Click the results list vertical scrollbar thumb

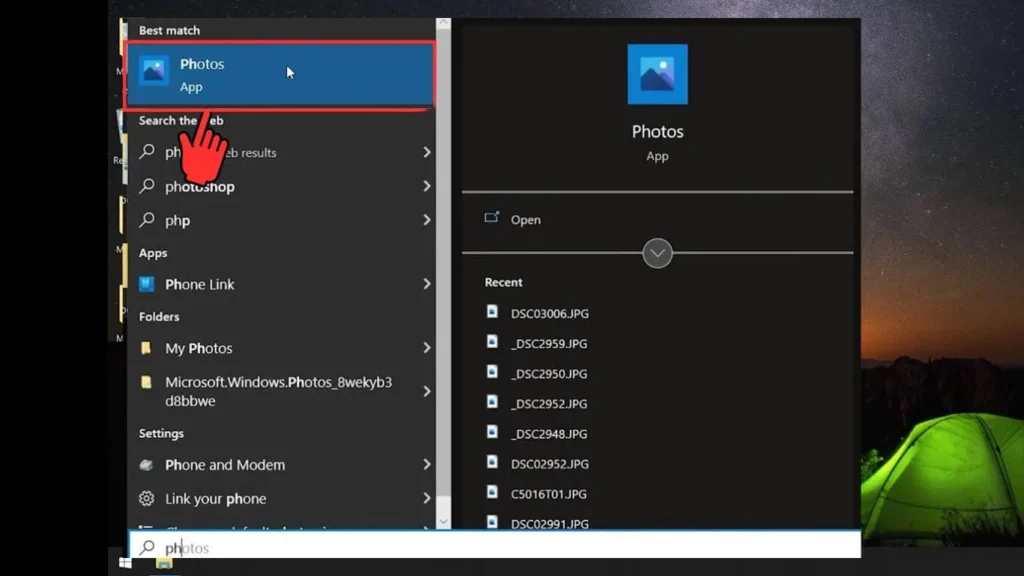[x=443, y=263]
